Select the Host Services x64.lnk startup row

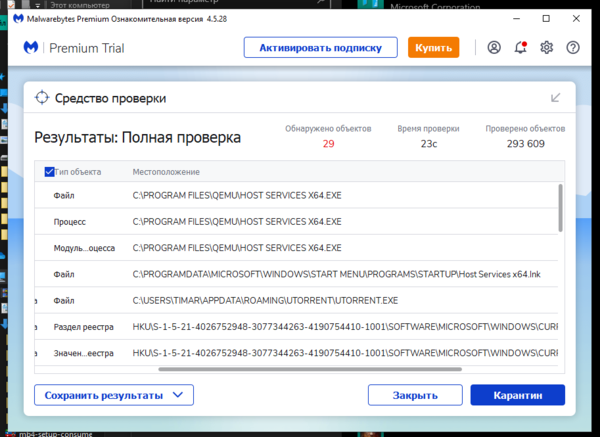[296, 274]
